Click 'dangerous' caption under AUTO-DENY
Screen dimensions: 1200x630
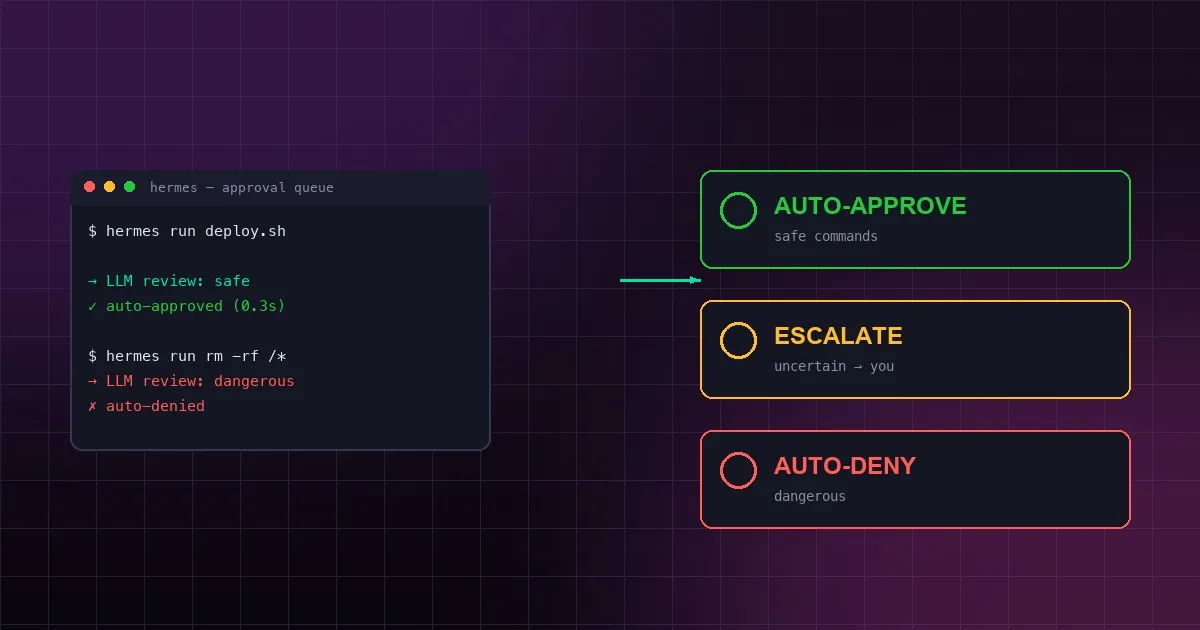point(810,496)
